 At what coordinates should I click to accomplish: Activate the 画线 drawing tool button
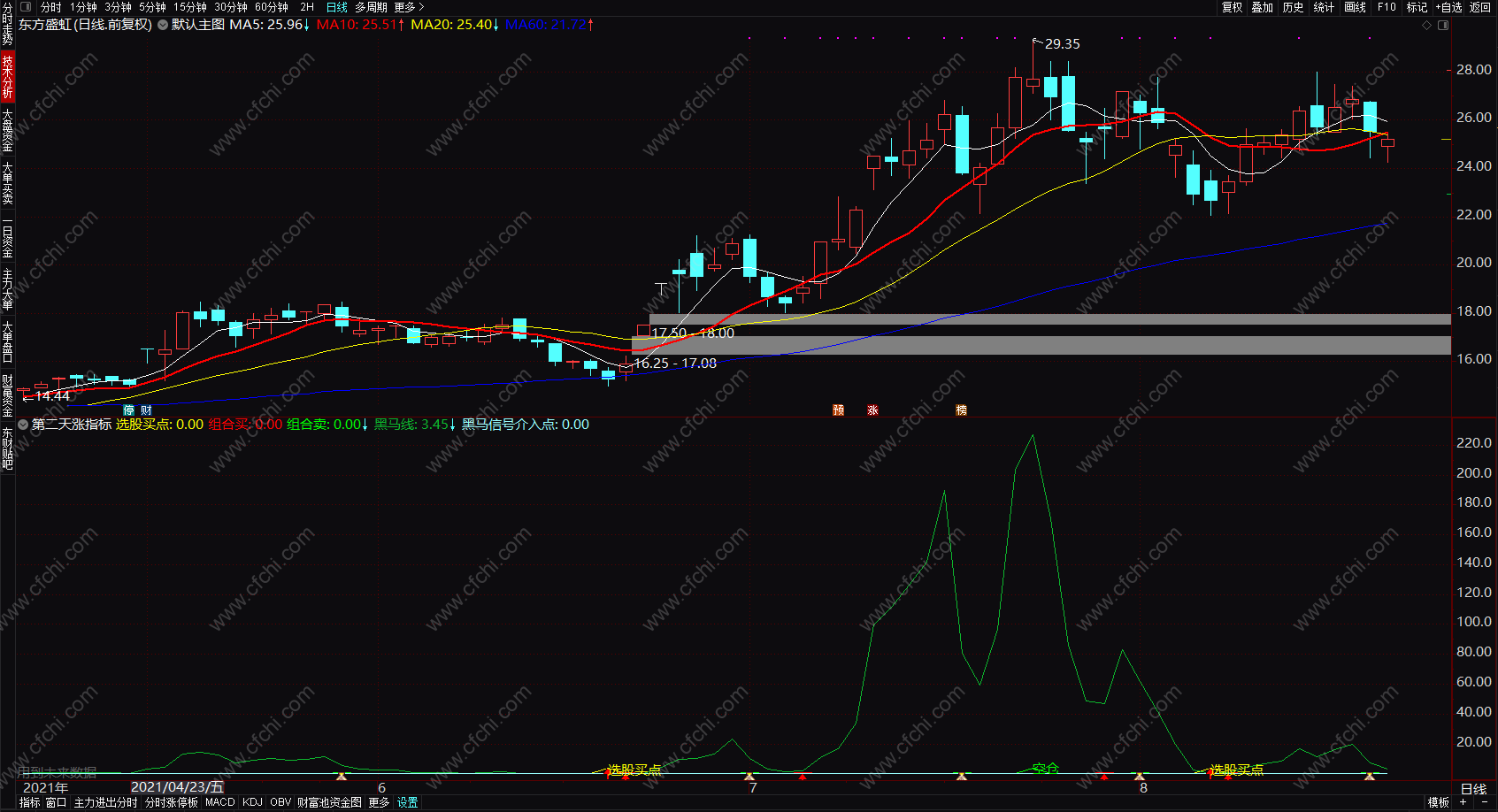point(1355,7)
